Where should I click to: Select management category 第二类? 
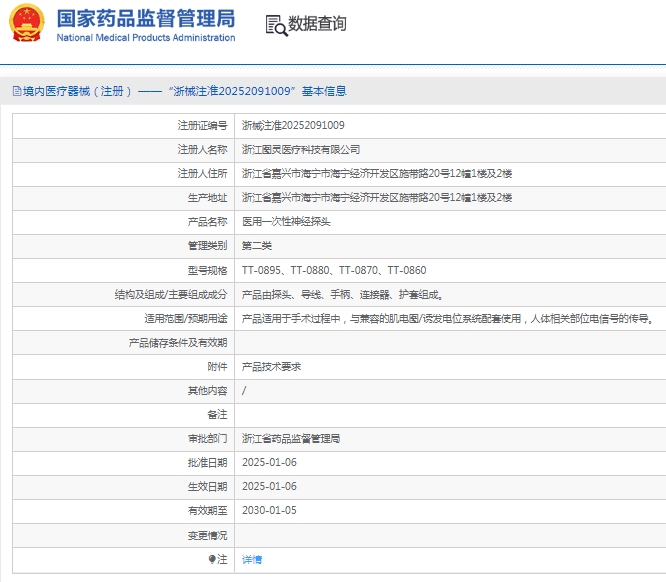point(257,246)
